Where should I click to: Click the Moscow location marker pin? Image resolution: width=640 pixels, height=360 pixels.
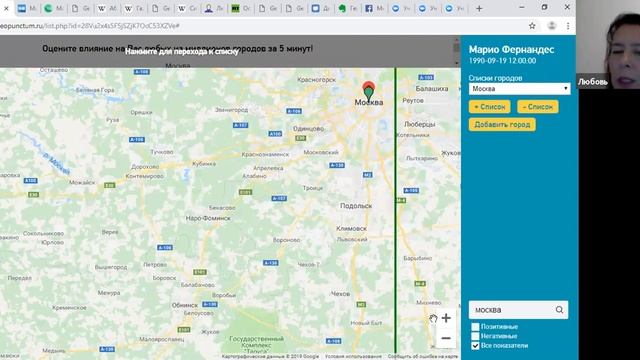coord(369,91)
